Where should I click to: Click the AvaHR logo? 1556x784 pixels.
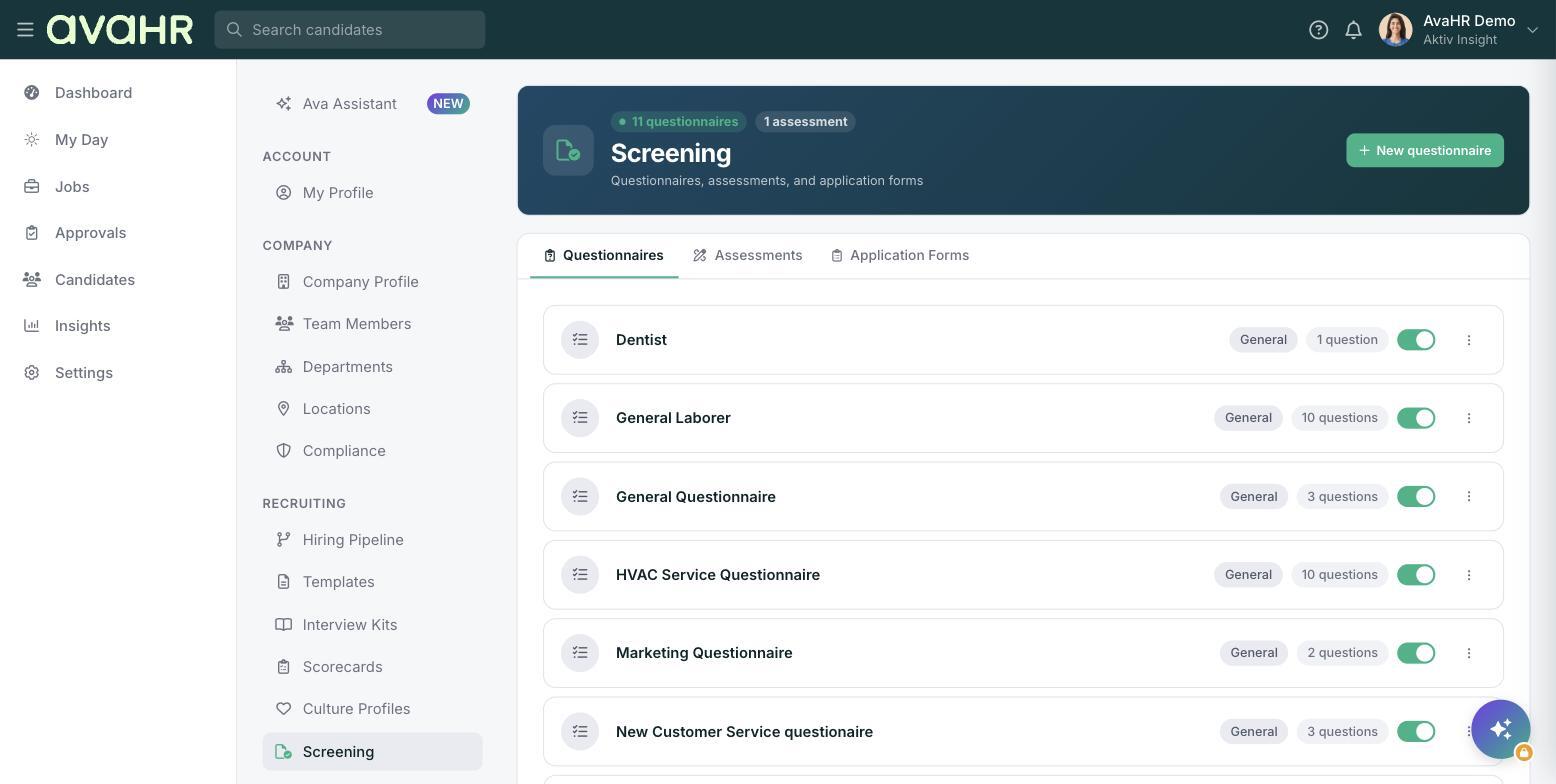tap(120, 30)
